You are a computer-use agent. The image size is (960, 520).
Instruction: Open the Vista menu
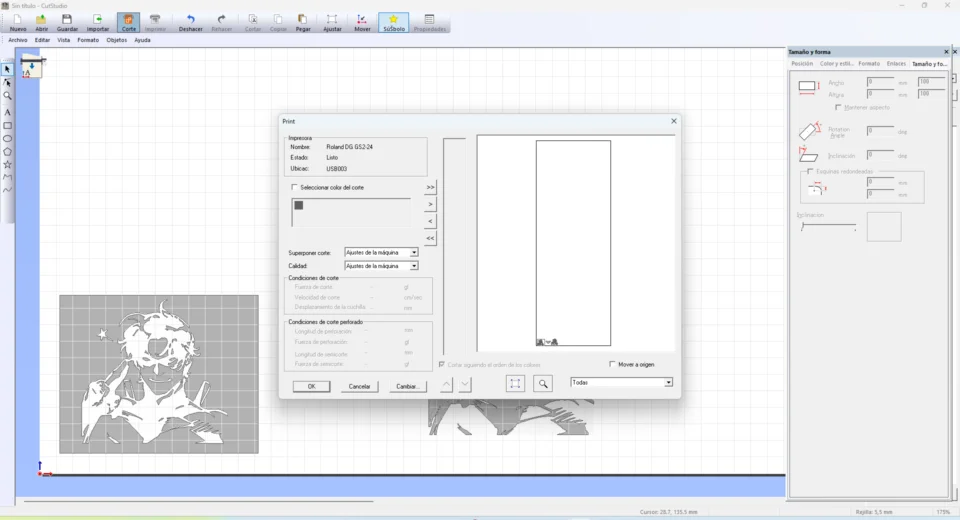coord(64,40)
